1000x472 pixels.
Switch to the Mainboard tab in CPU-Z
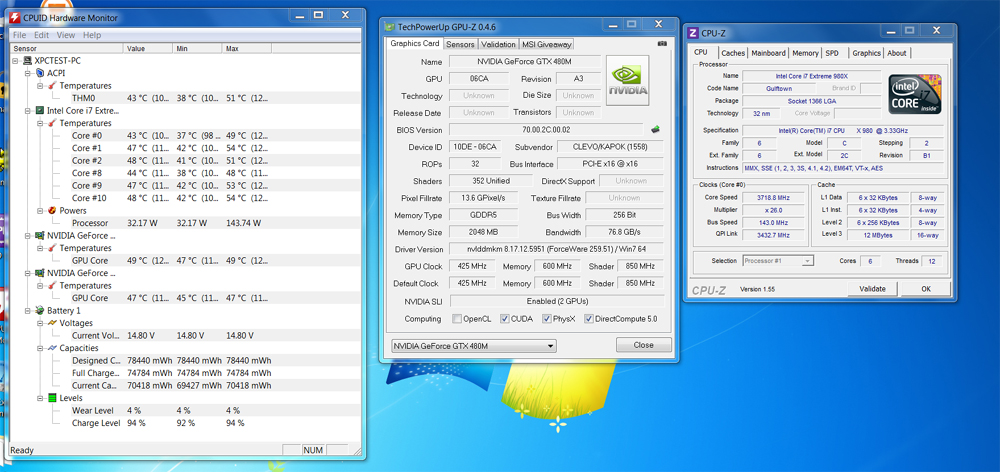tap(768, 53)
